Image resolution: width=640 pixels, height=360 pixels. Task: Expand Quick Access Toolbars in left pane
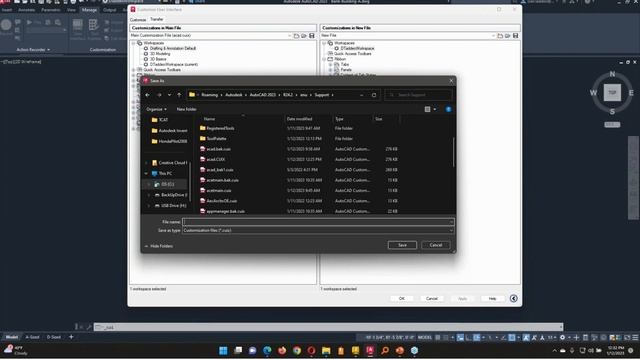pyautogui.click(x=133, y=70)
